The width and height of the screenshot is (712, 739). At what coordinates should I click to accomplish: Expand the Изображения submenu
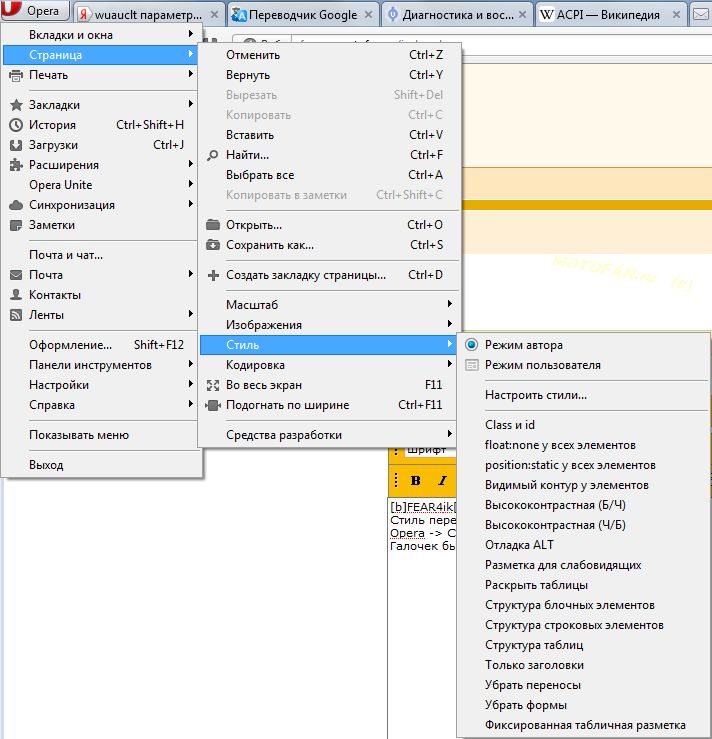[328, 325]
